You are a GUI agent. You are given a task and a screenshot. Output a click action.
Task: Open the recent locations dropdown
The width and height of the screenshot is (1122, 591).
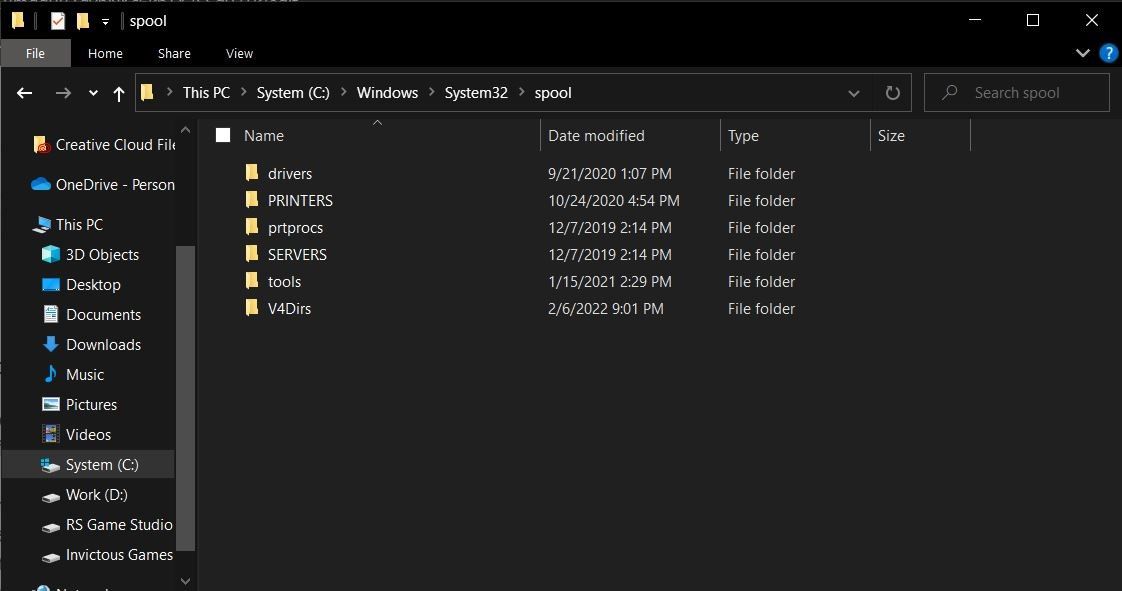pyautogui.click(x=93, y=93)
